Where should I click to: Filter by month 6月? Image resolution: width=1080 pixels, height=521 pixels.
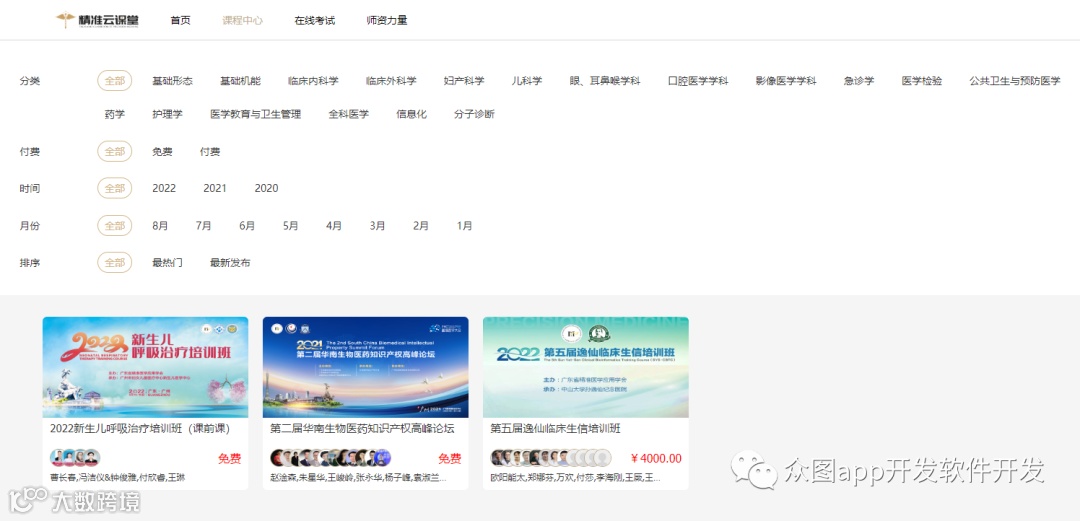point(247,225)
